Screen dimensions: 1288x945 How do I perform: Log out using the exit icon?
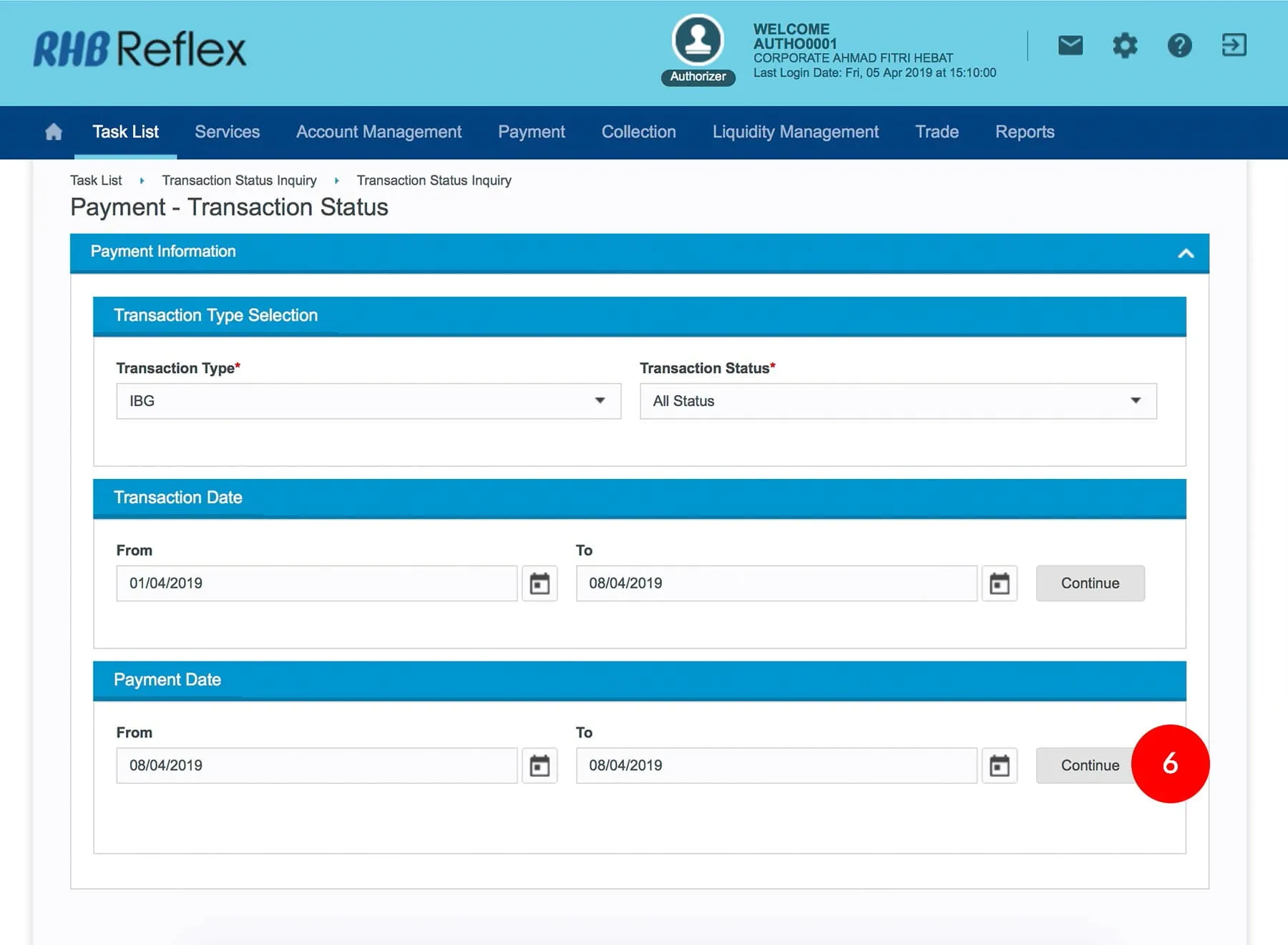1234,46
